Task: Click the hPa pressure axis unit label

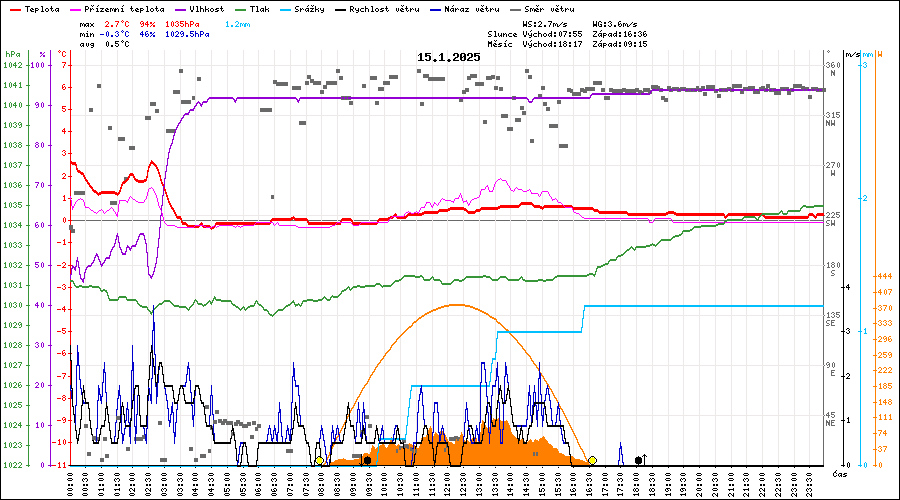Action: tap(12, 54)
